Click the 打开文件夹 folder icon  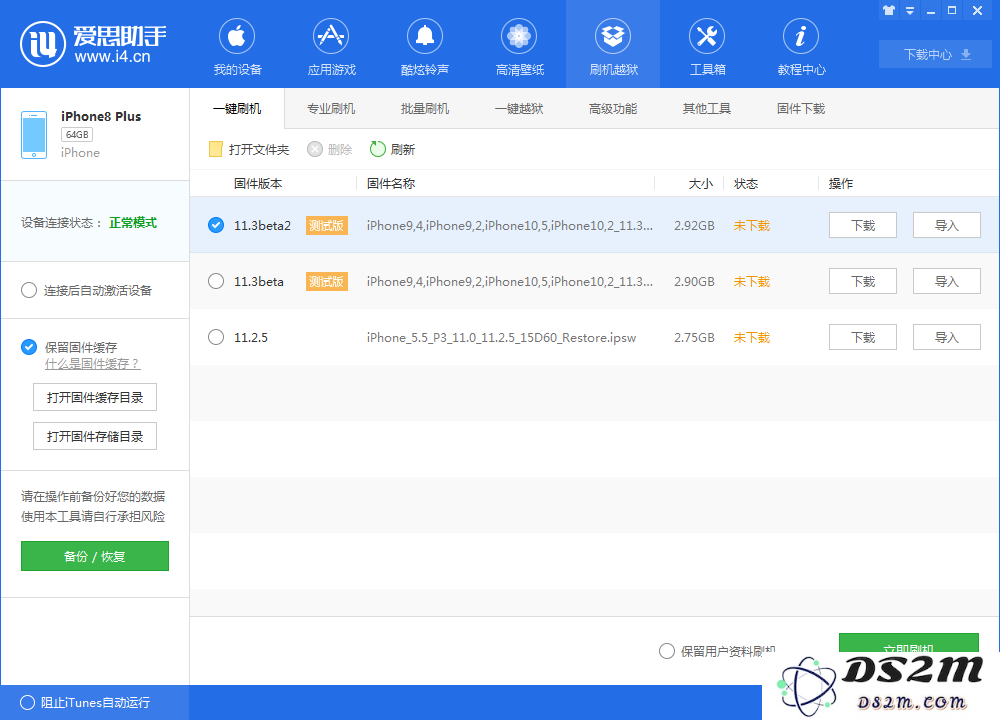point(216,149)
